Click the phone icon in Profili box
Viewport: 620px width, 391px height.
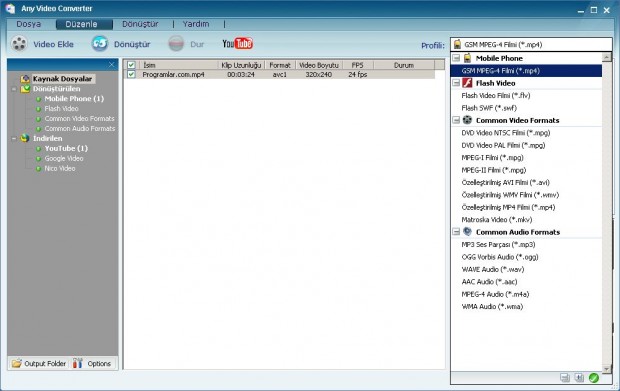(457, 44)
